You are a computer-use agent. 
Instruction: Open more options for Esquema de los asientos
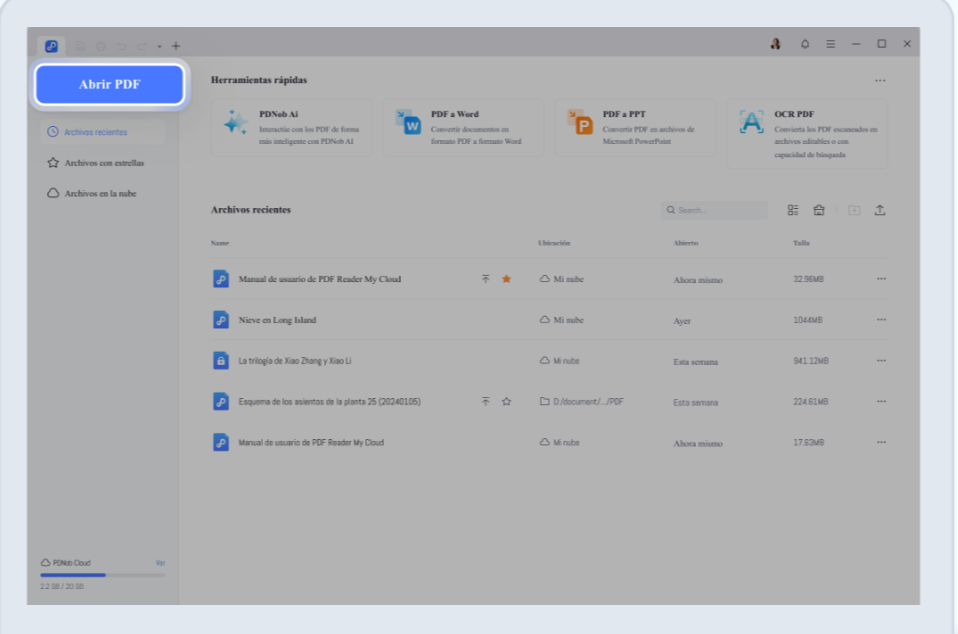point(881,402)
